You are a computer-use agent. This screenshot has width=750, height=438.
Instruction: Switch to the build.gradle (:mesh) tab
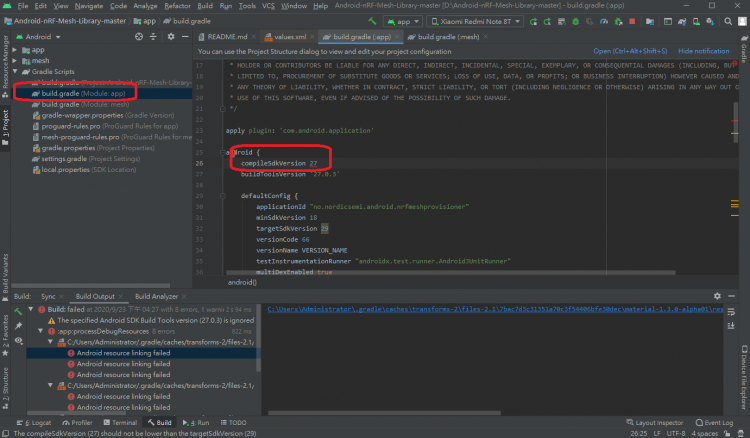tap(448, 37)
